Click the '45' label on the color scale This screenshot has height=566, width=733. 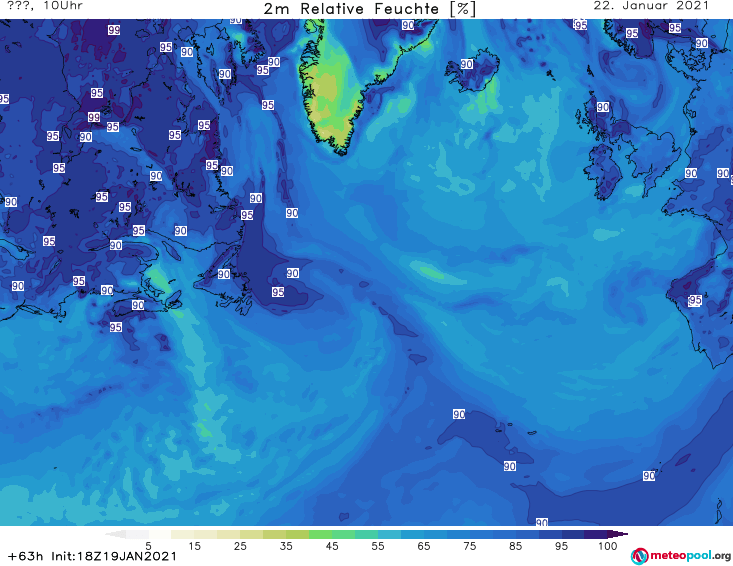pyautogui.click(x=332, y=546)
